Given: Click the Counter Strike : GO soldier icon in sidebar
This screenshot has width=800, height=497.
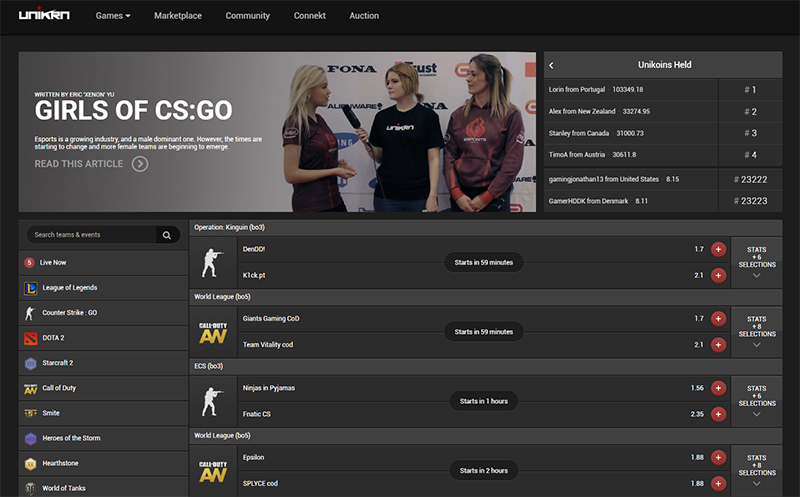Looking at the screenshot, I should pos(30,313).
